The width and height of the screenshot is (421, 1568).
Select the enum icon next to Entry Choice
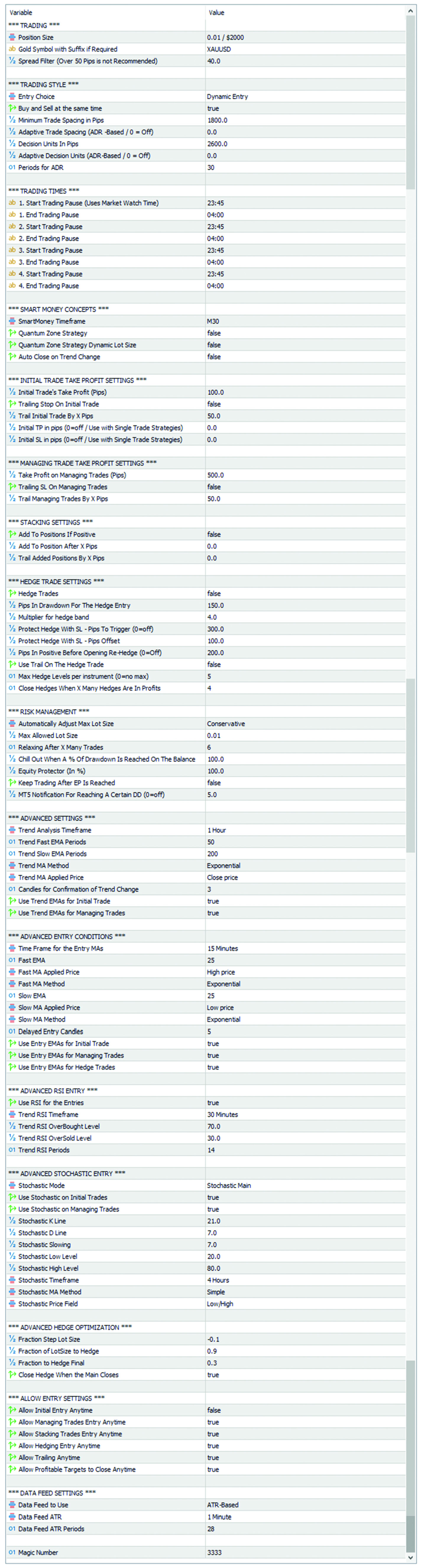[12, 96]
